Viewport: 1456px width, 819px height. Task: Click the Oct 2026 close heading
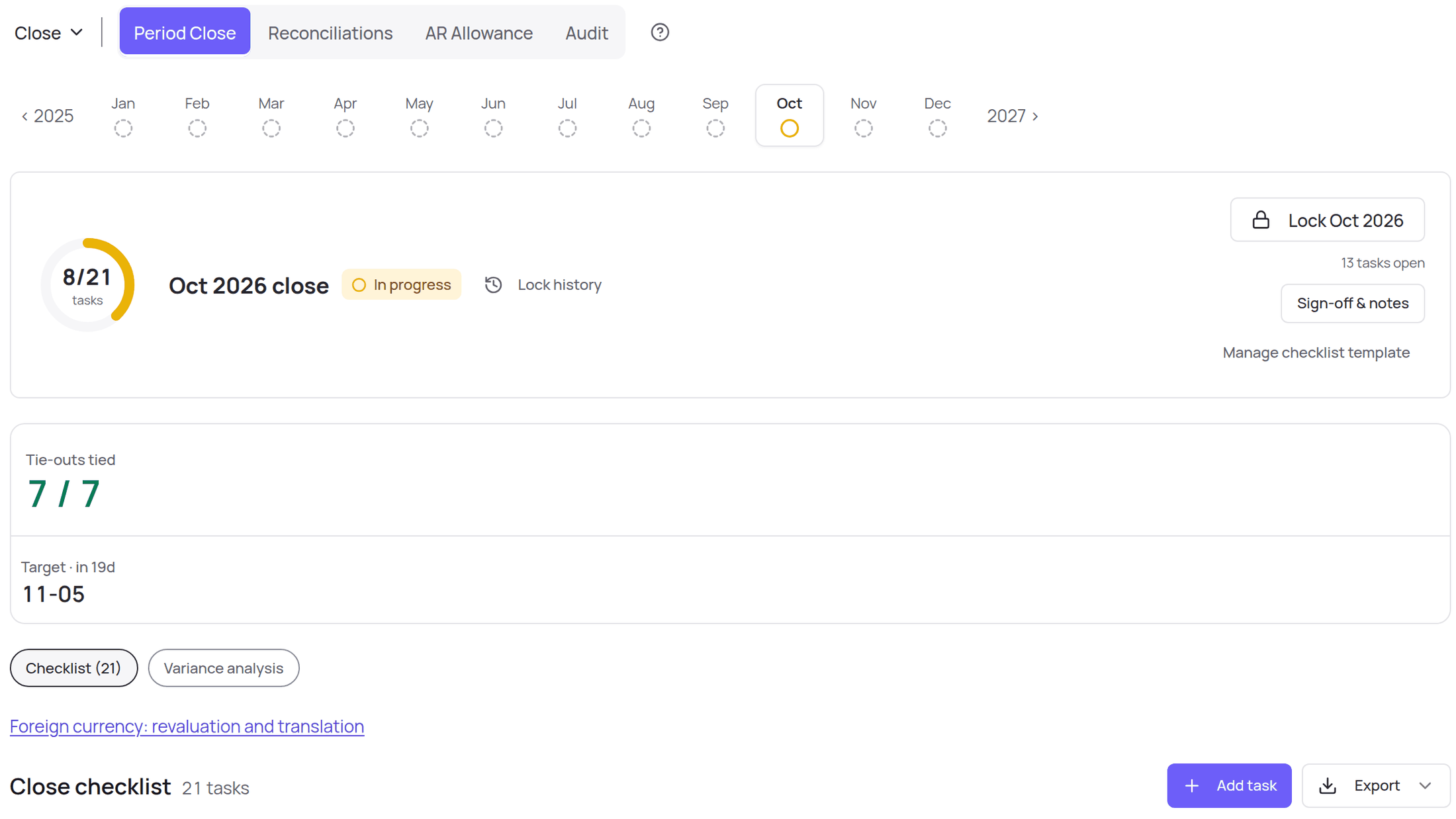point(249,286)
